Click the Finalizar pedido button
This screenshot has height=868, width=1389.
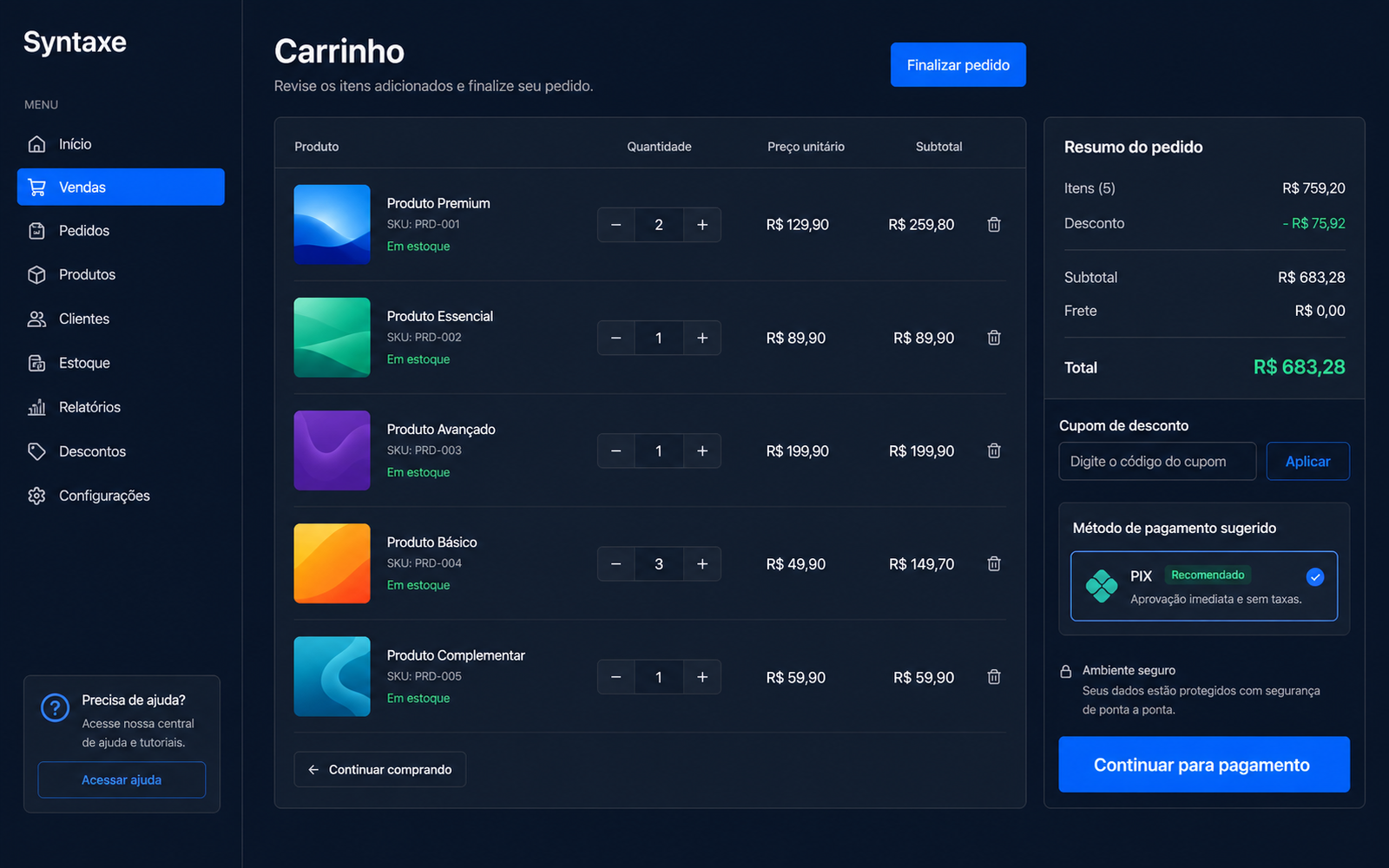coord(958,65)
